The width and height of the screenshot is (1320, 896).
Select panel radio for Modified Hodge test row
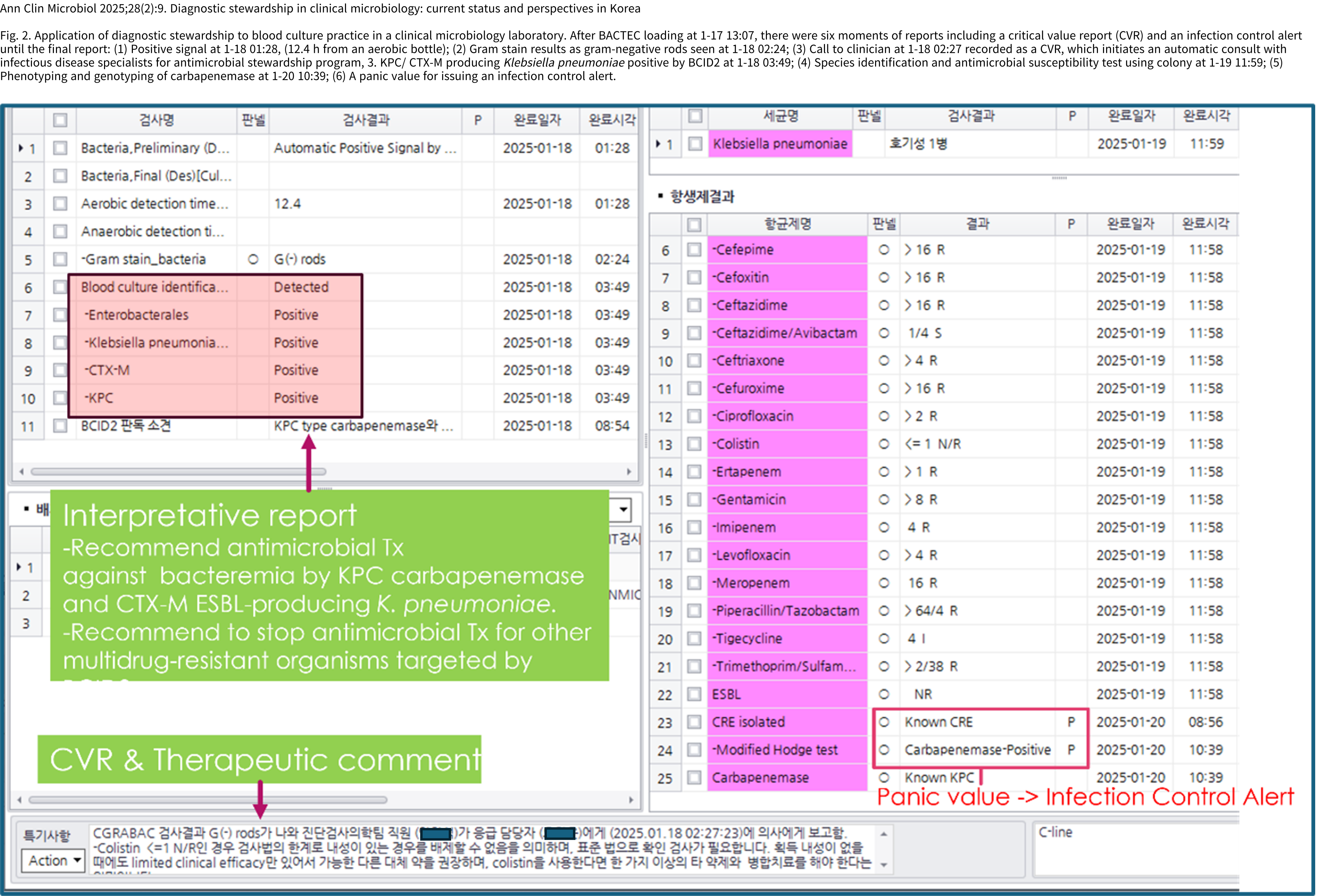pyautogui.click(x=884, y=749)
